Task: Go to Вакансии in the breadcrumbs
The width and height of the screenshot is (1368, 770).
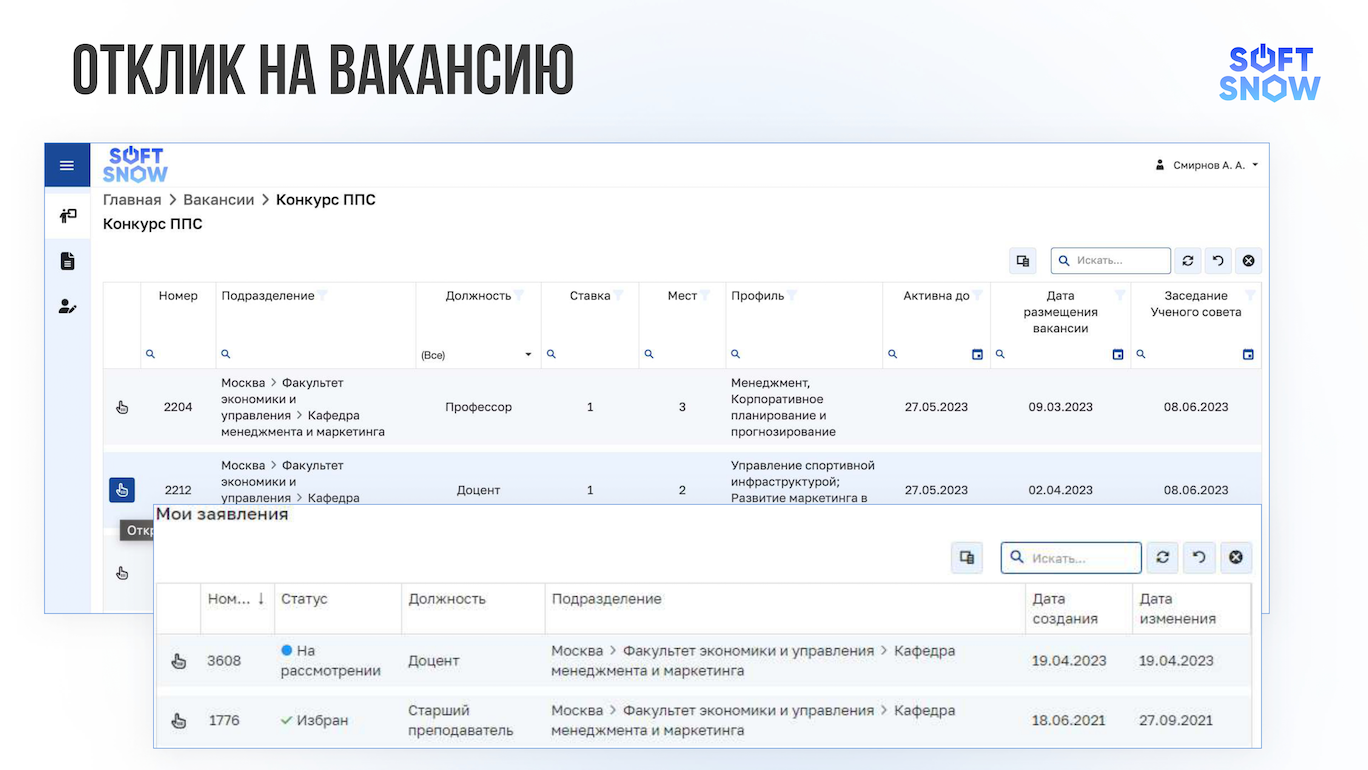Action: coord(218,200)
